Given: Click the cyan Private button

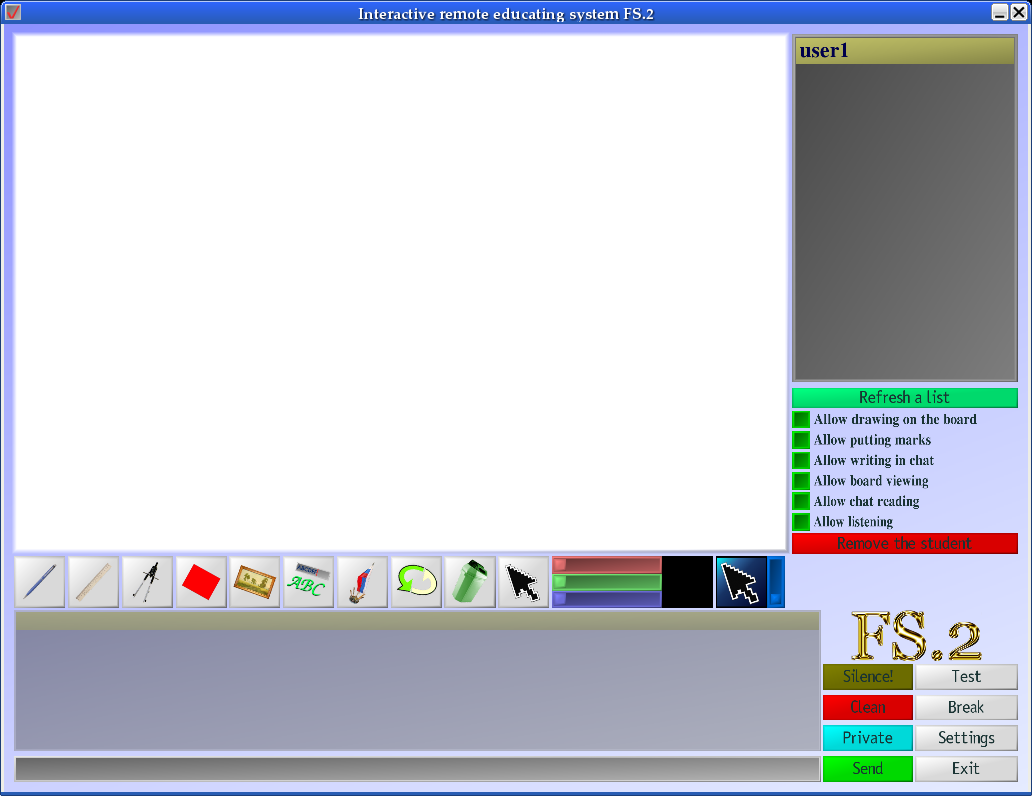Looking at the screenshot, I should coord(867,737).
